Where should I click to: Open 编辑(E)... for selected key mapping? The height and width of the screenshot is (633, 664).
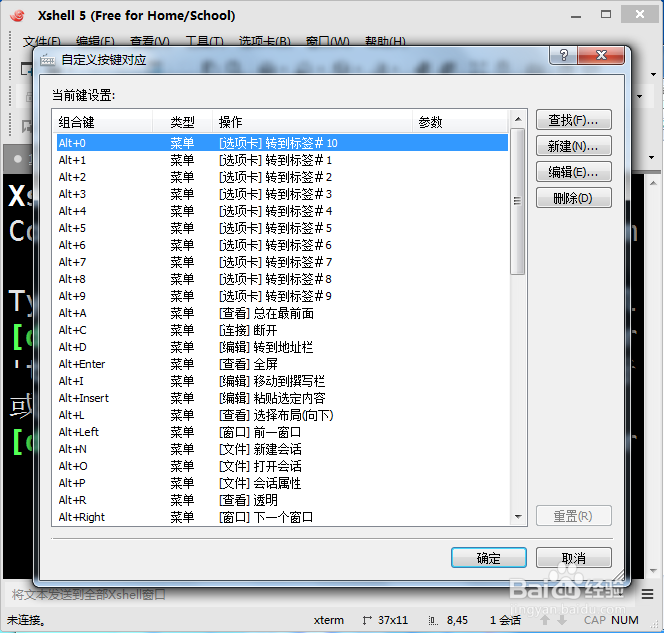tap(573, 172)
